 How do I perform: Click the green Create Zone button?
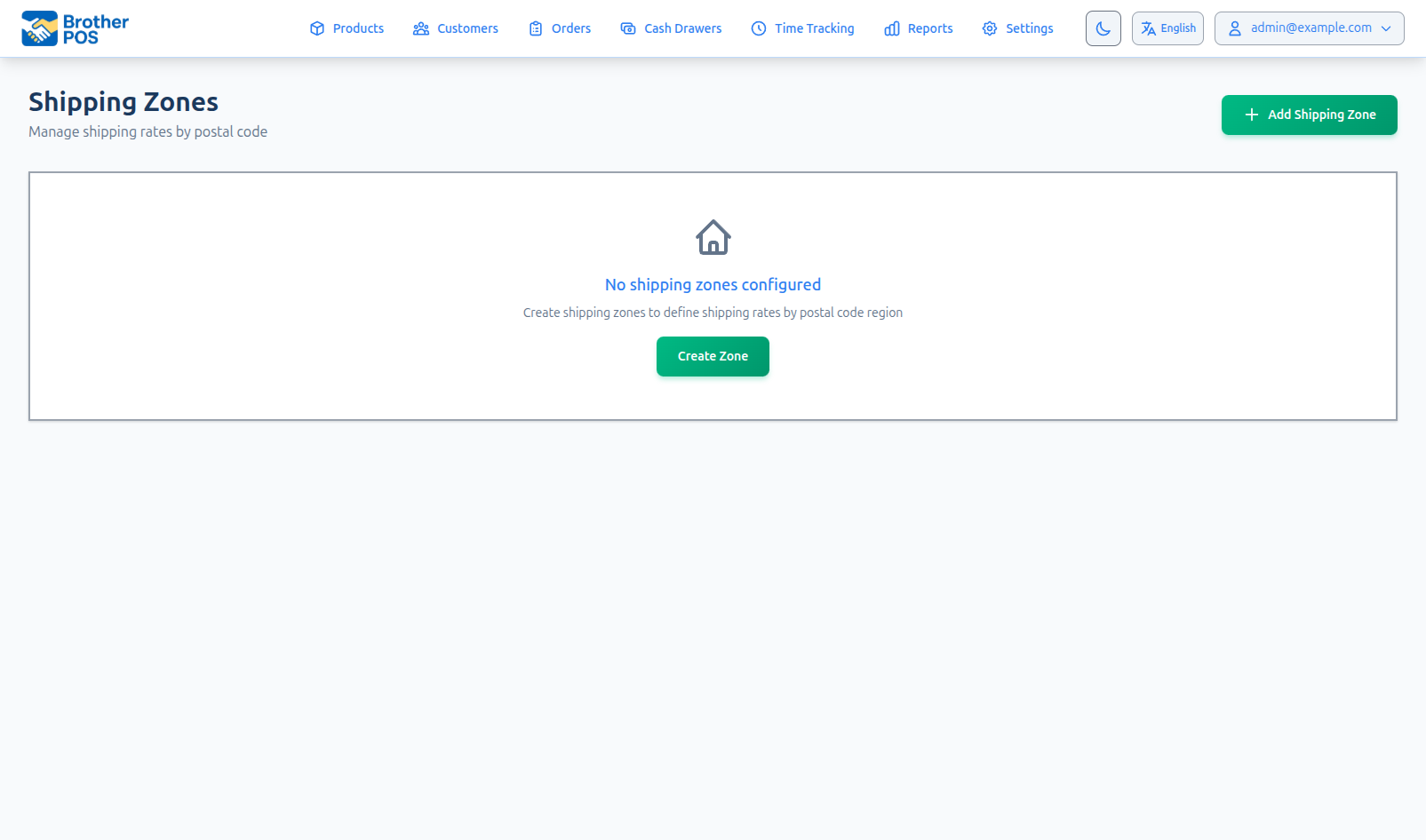click(x=713, y=356)
